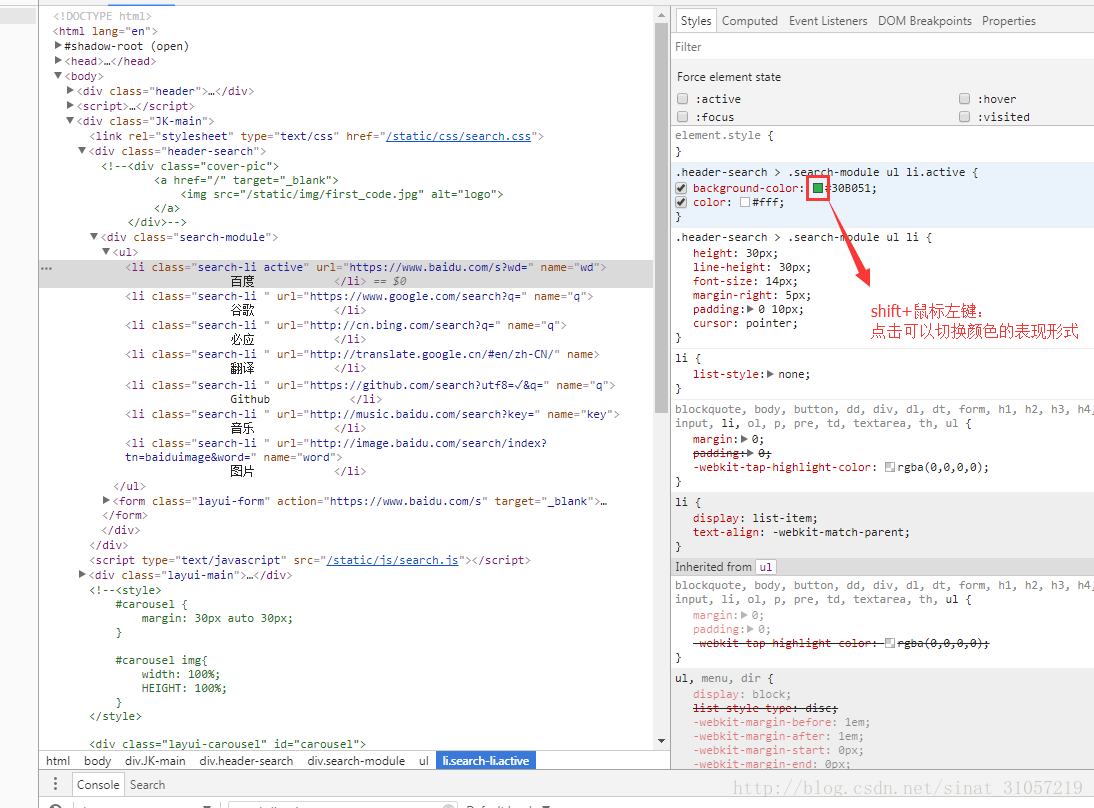Click the body breadcrumb
The width and height of the screenshot is (1094, 808).
click(98, 761)
